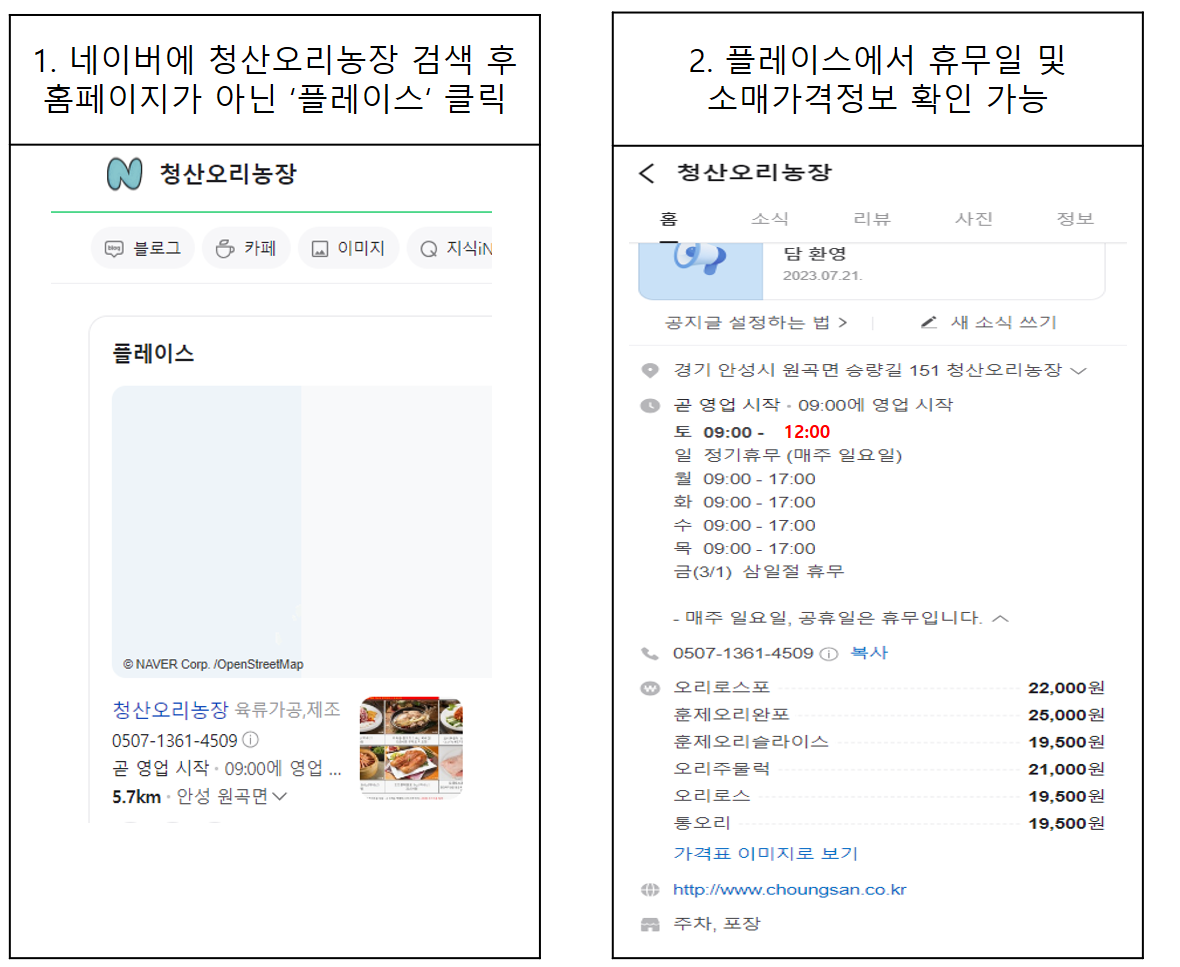This screenshot has height=967, width=1180.
Task: Expand the 안성 원곡면 location details
Action: coord(279,797)
